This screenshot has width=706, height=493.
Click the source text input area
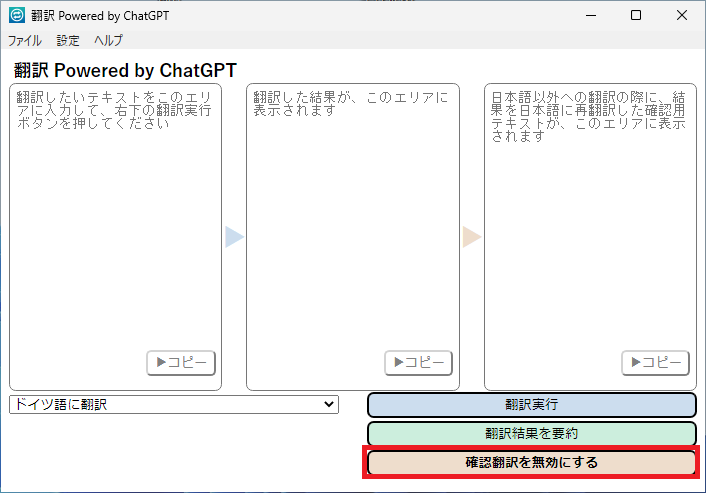(115, 237)
